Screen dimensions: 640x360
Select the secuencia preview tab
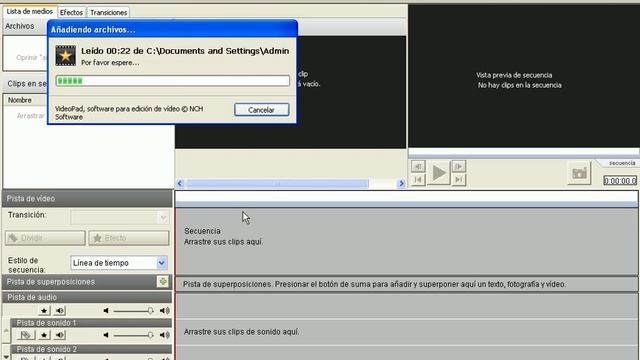coord(621,163)
